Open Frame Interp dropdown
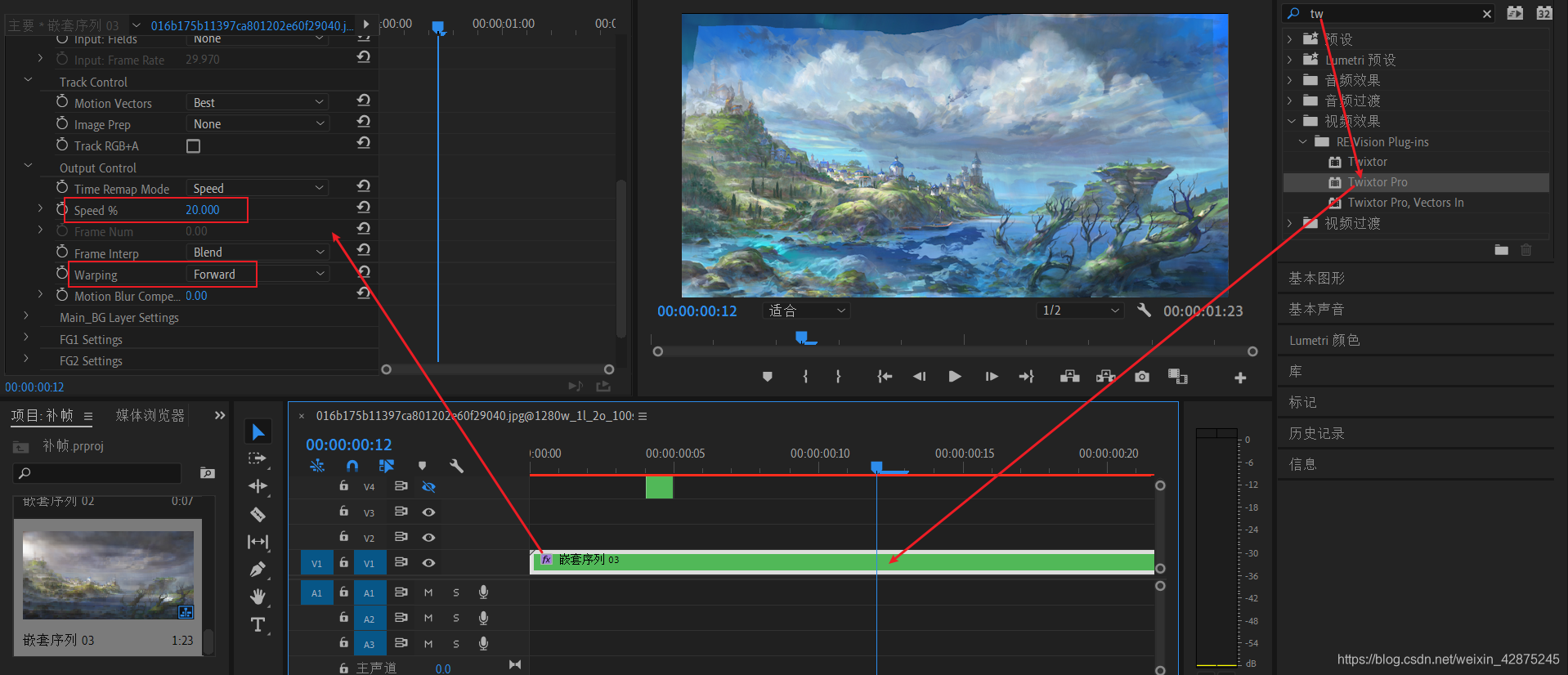The width and height of the screenshot is (1568, 675). [x=258, y=252]
